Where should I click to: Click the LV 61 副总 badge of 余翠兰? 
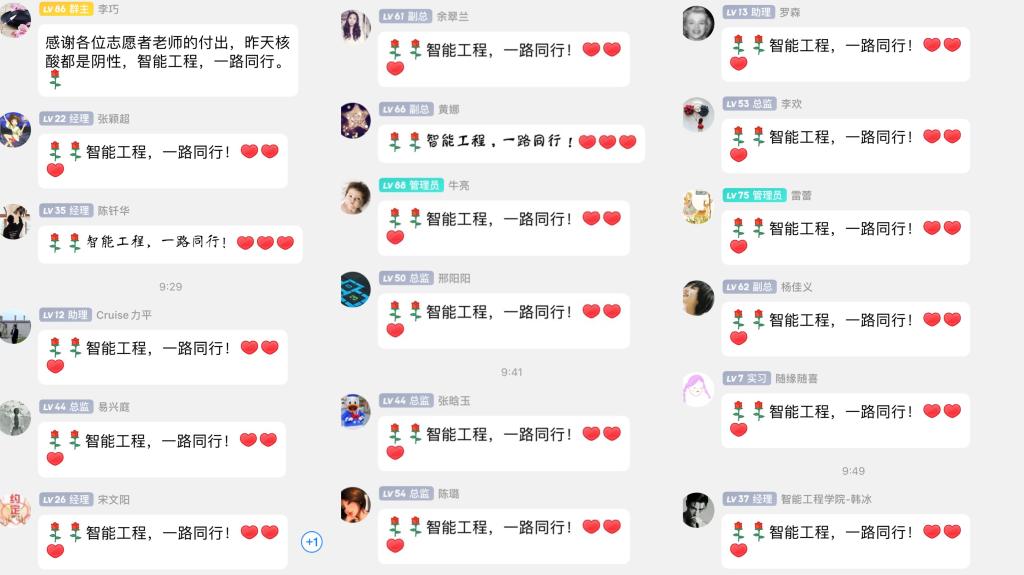point(406,16)
